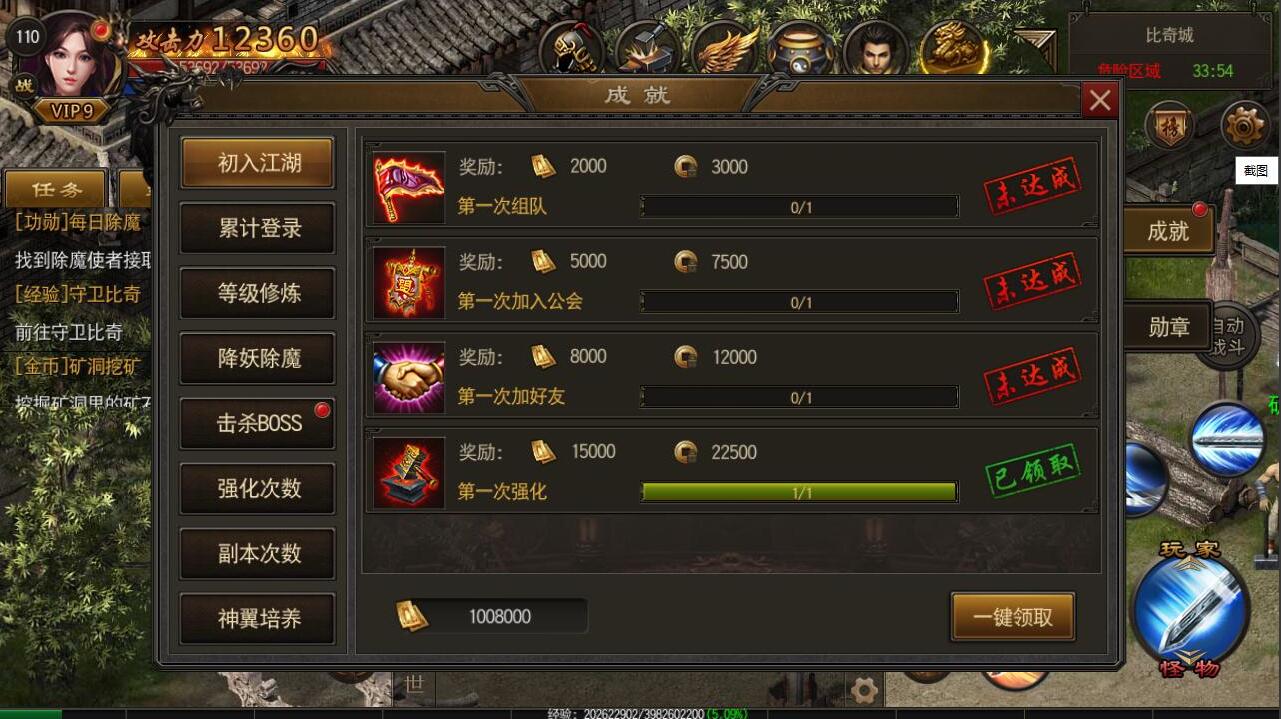Image resolution: width=1281 pixels, height=719 pixels.
Task: Tap the large sword attack skill icon
Action: click(x=1190, y=607)
